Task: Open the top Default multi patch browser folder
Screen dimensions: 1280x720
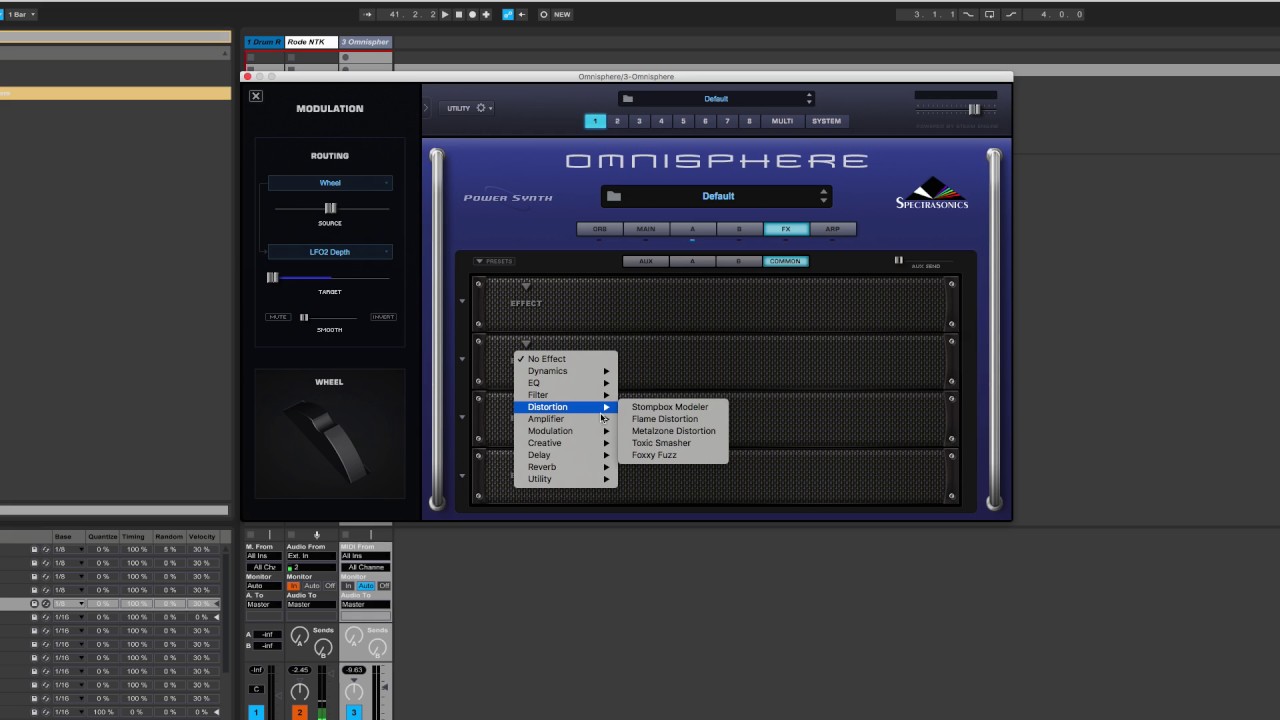Action: click(627, 99)
